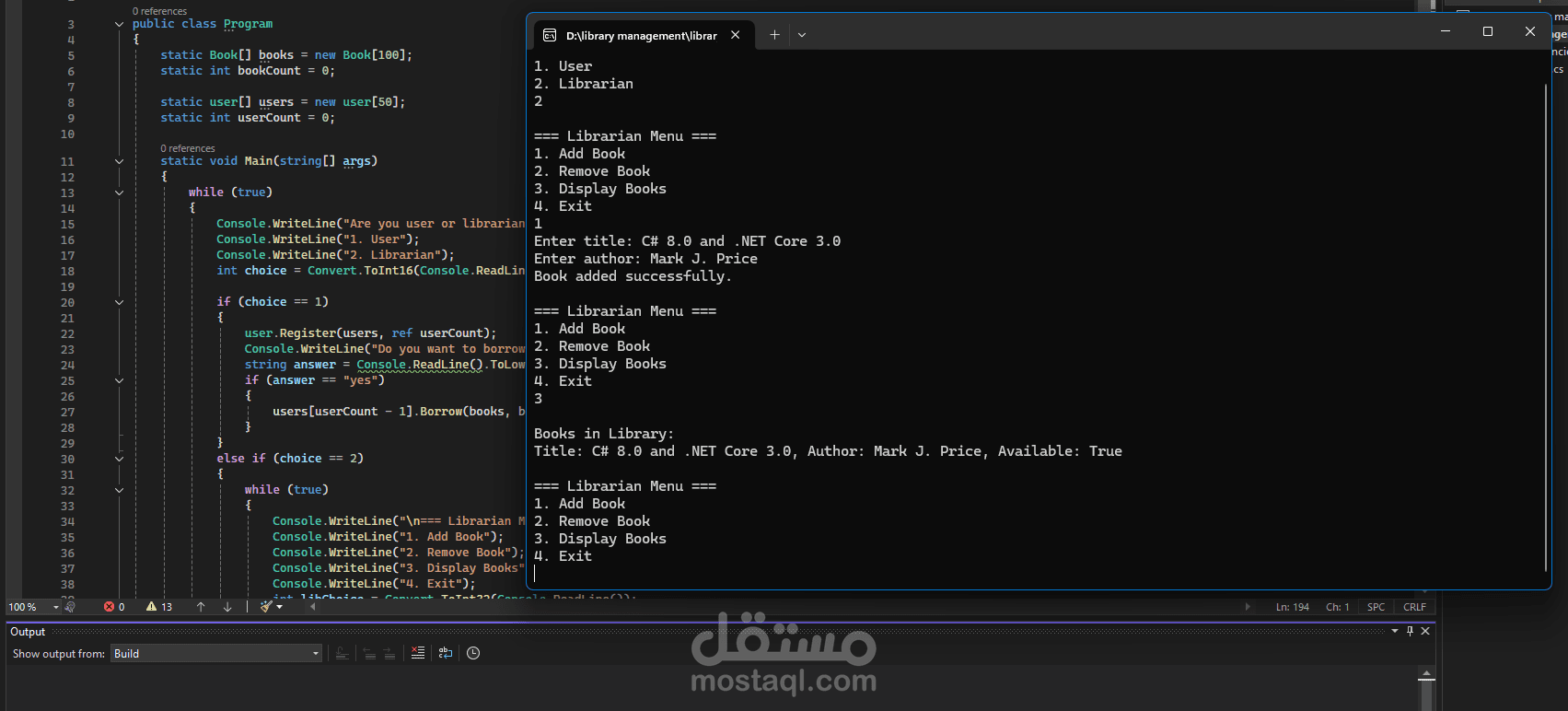Viewport: 1568px width, 711px height.
Task: Go to previous message in Output toolbar
Action: pyautogui.click(x=369, y=654)
